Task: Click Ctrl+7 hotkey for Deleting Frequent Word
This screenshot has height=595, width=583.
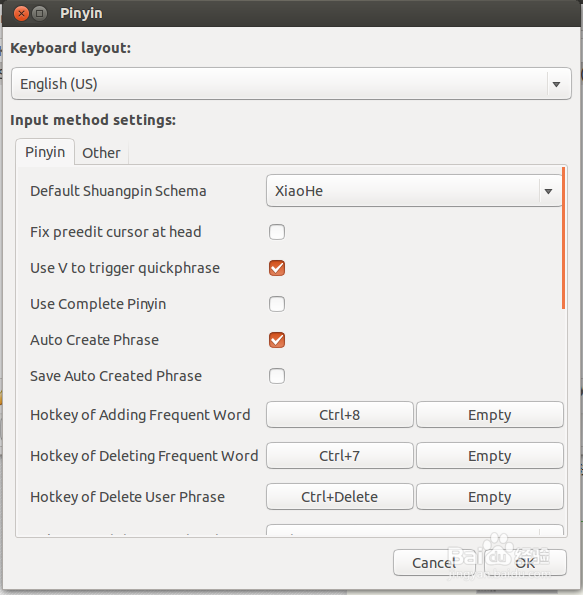Action: (x=340, y=456)
